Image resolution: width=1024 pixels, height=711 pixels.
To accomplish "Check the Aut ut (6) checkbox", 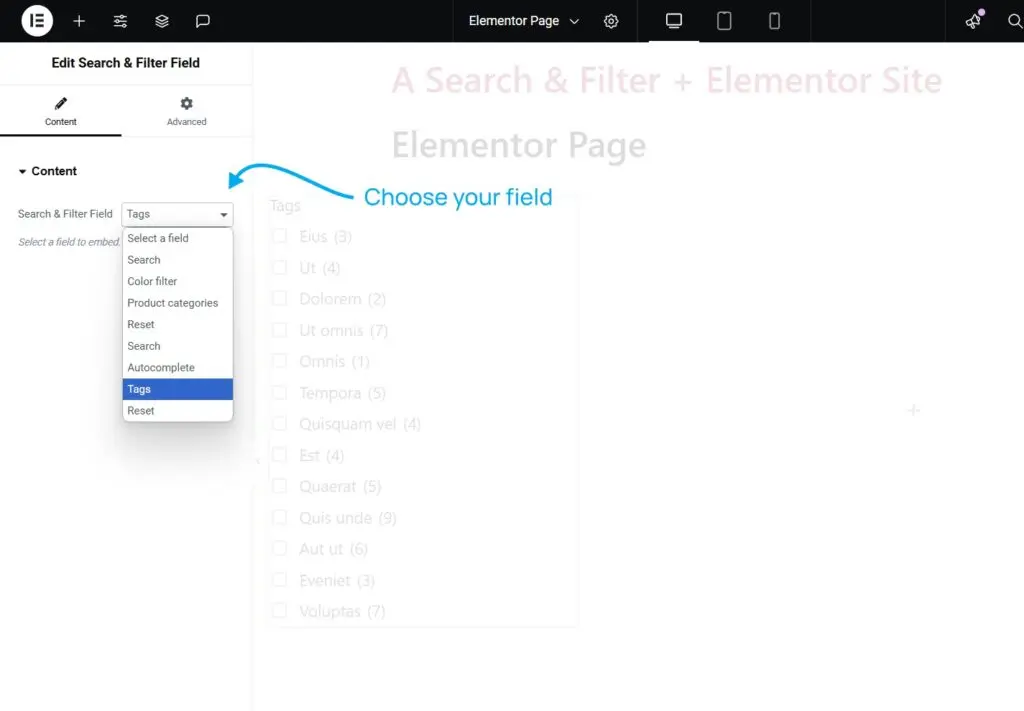I will (280, 548).
